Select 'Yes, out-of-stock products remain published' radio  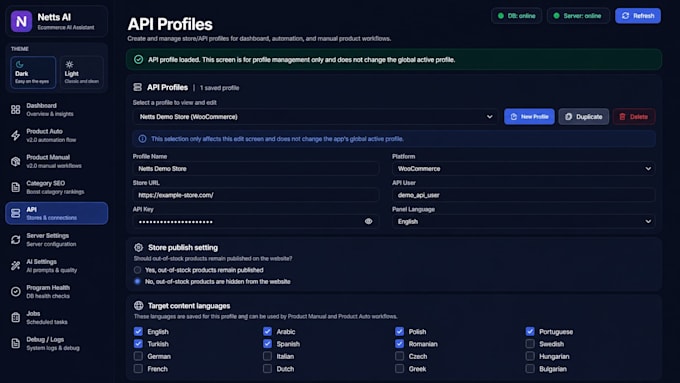(137, 270)
